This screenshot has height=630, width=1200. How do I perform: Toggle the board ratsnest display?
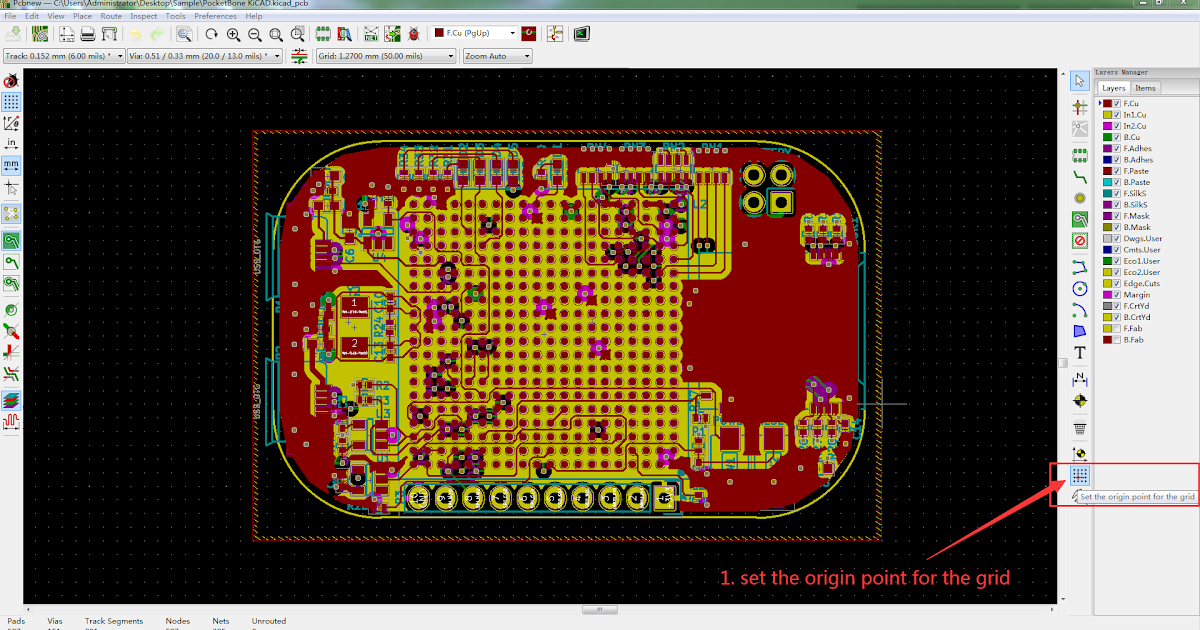(12, 213)
